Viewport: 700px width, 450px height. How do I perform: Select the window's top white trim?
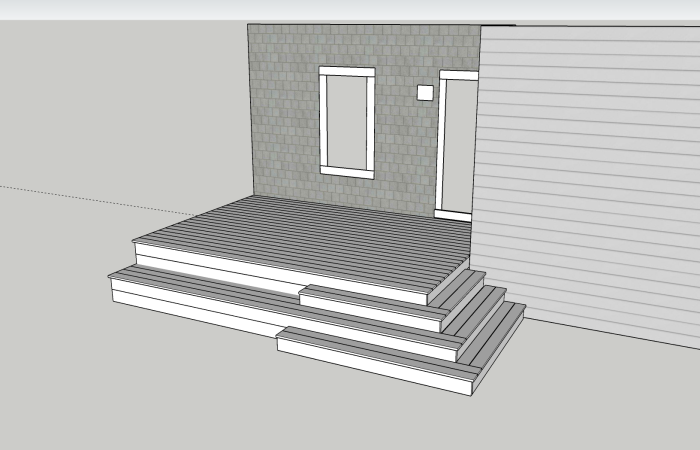click(x=346, y=70)
